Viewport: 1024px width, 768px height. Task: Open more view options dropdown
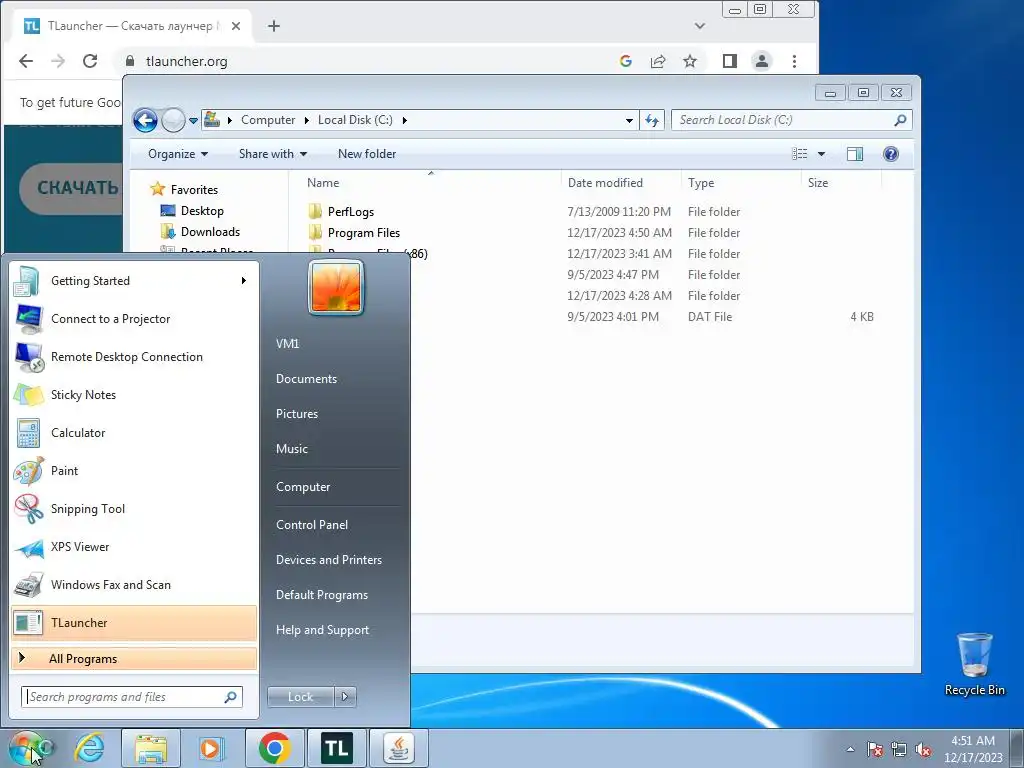click(822, 154)
